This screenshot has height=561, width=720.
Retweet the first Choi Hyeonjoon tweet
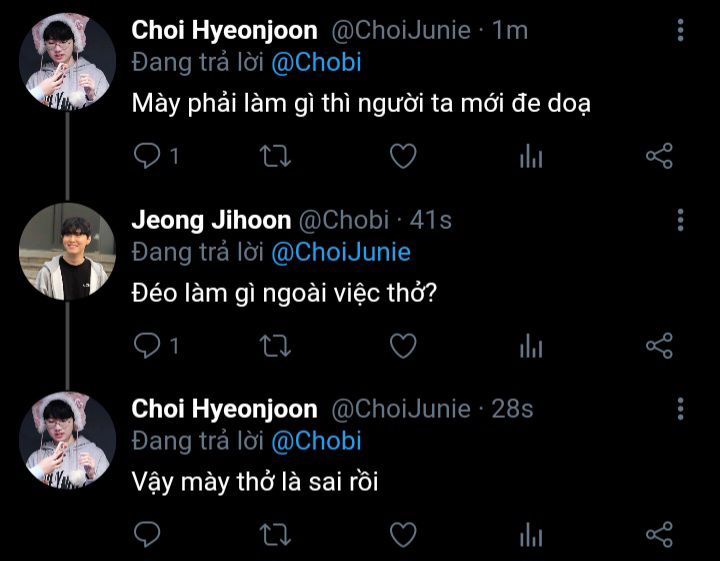tap(275, 156)
